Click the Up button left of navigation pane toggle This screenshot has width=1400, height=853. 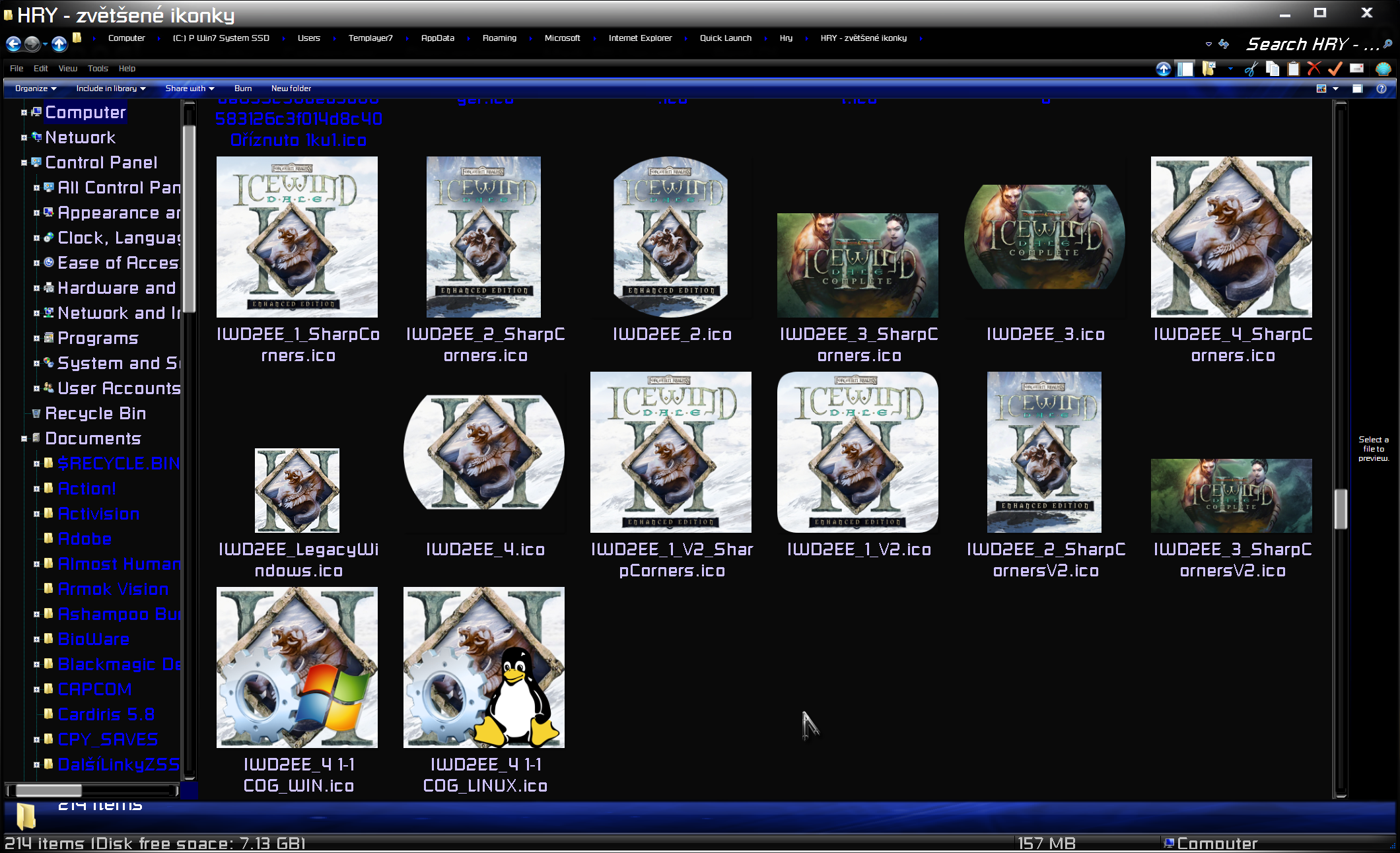pos(1164,69)
